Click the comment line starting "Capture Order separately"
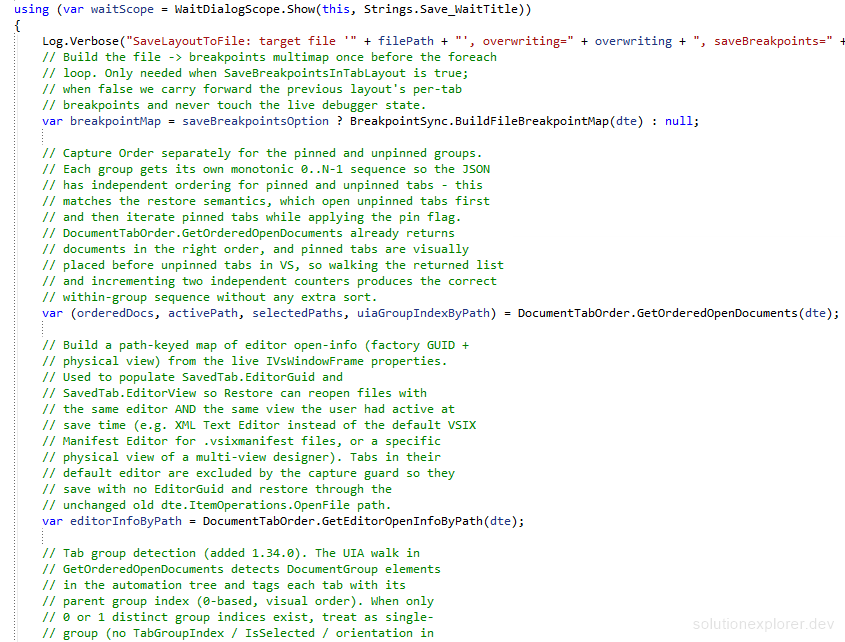 (262, 153)
